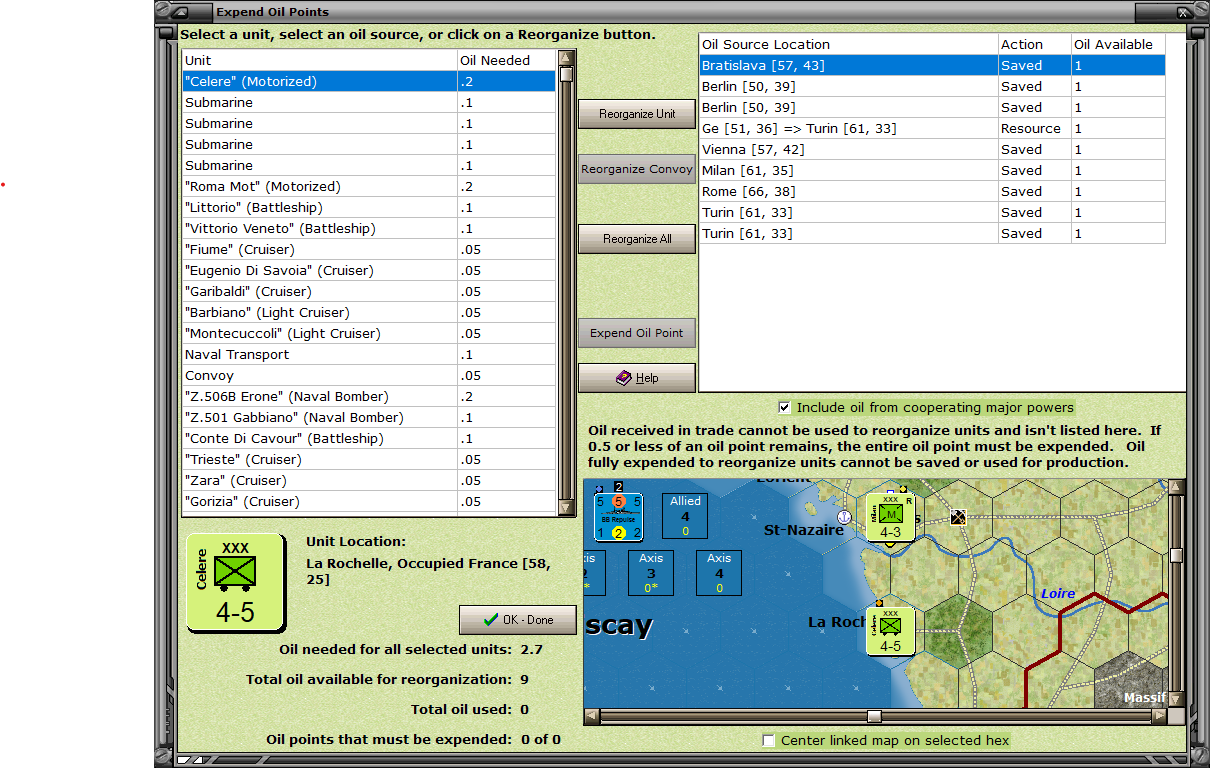Select the "Conte Di Cavour" (Battleship) row
This screenshot has height=768, width=1210.
coord(368,439)
